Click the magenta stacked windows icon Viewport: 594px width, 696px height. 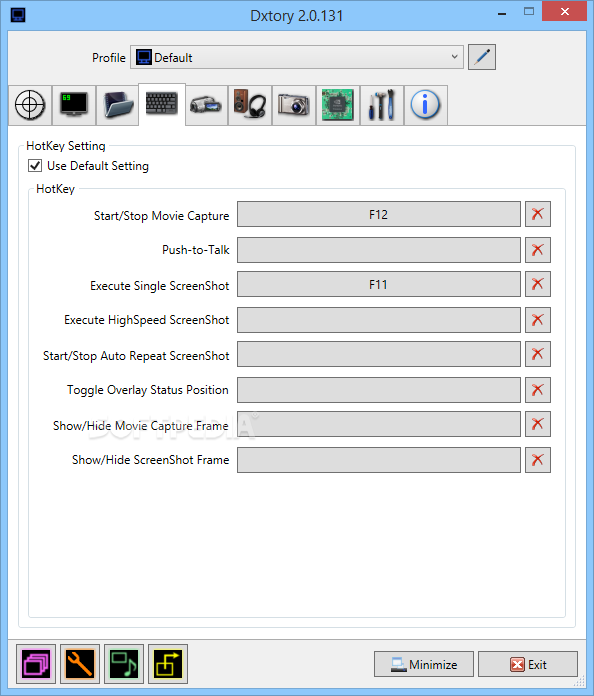click(x=36, y=664)
